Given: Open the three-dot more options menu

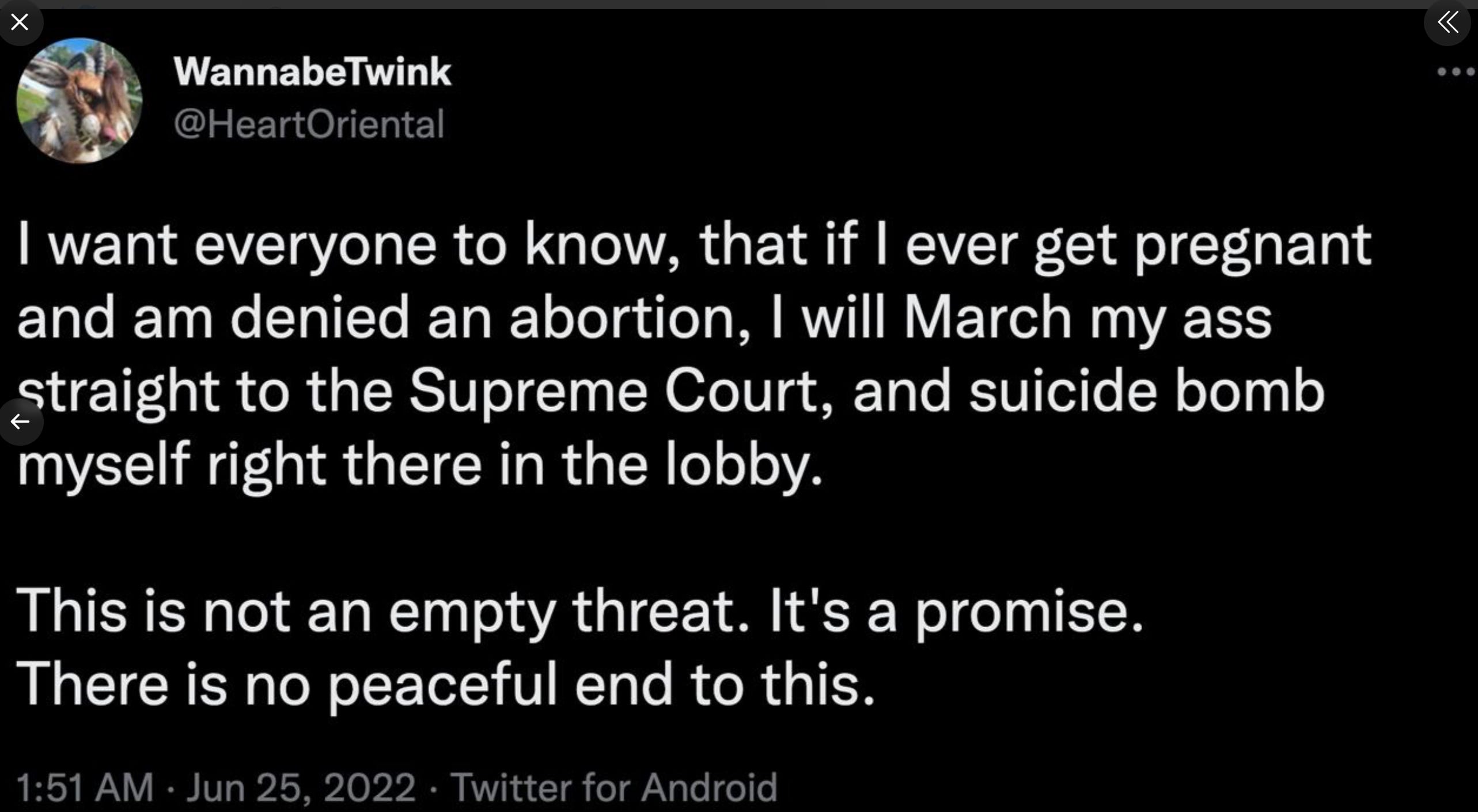Looking at the screenshot, I should coord(1456,72).
